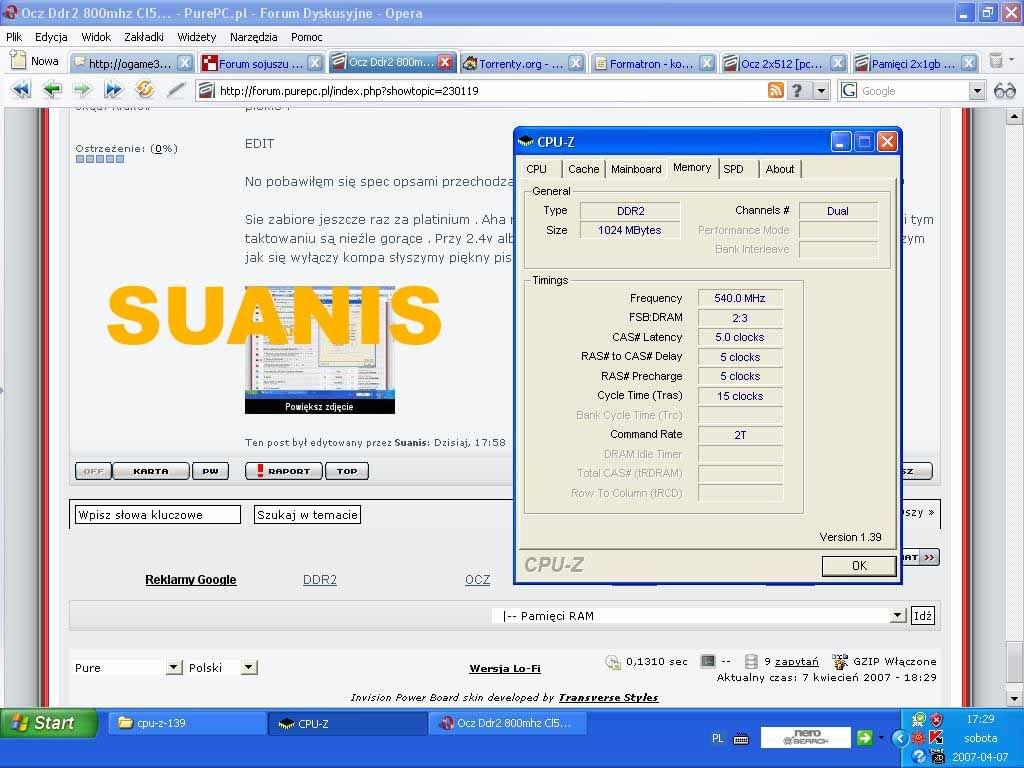Image resolution: width=1024 pixels, height=768 pixels.
Task: Click the Idź go button
Action: [923, 615]
